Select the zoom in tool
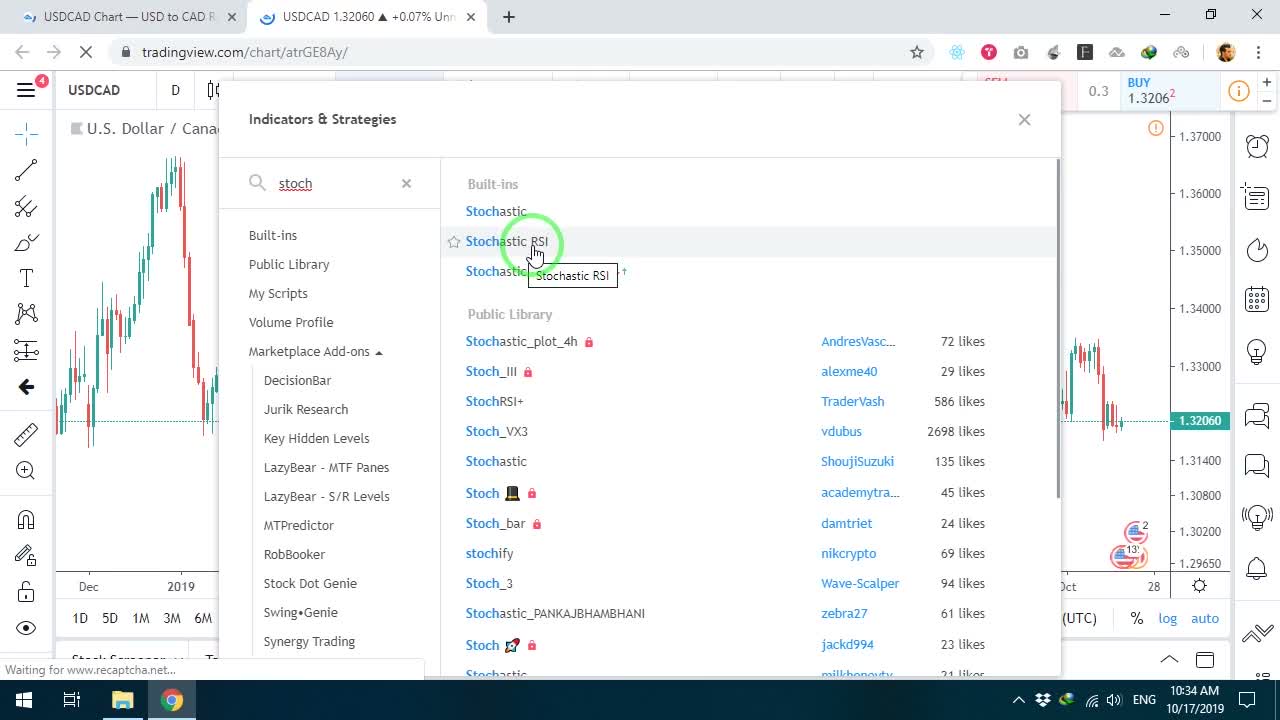1280x720 pixels. [x=26, y=470]
